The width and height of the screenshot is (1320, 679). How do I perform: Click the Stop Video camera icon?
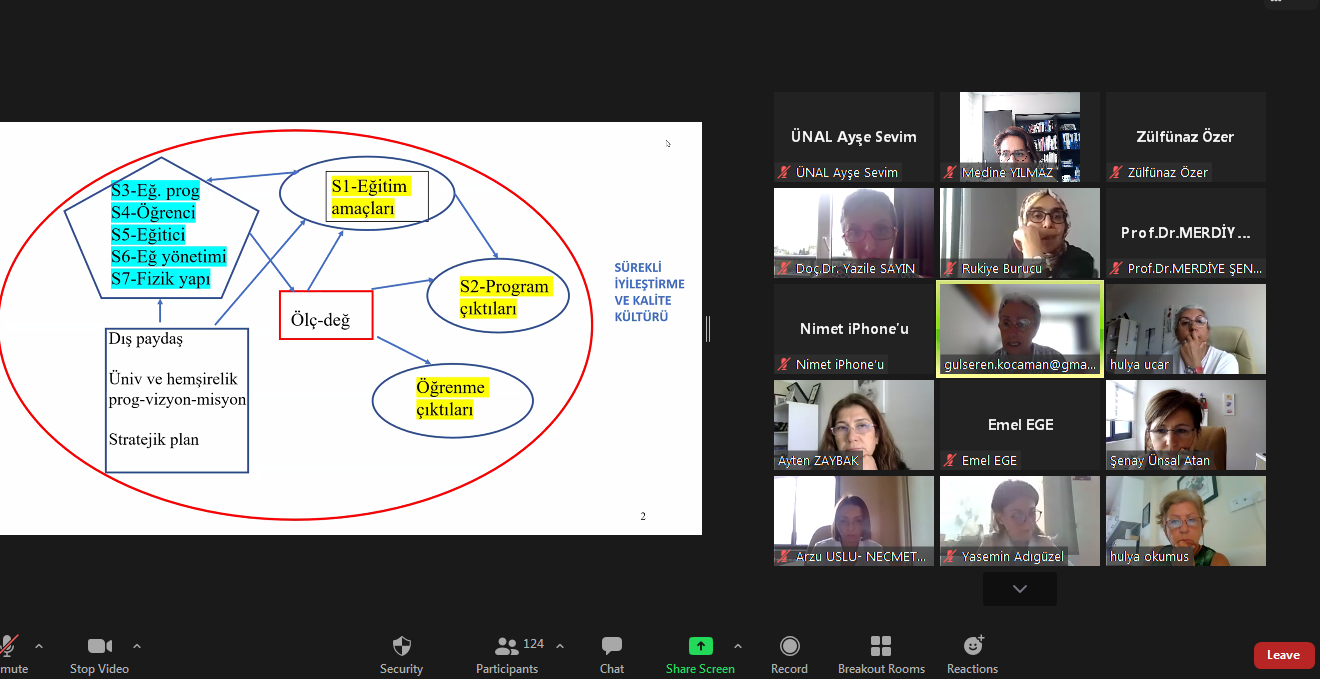point(100,646)
